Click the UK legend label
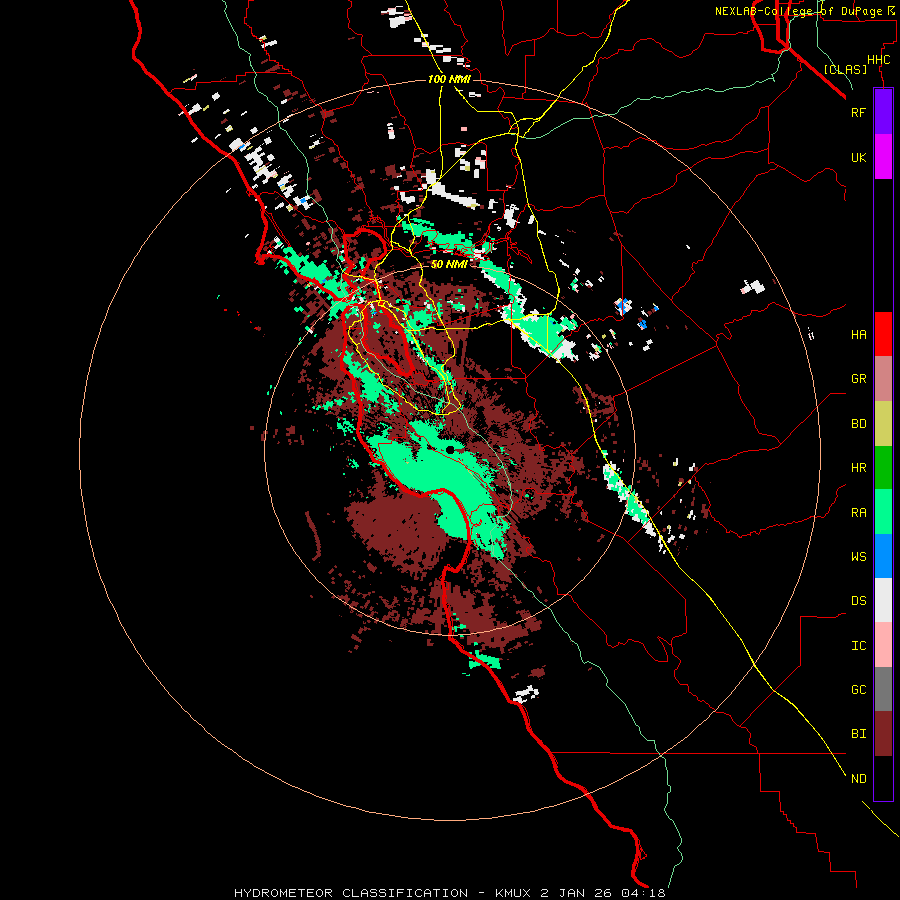Screen dimensions: 900x900 point(858,158)
